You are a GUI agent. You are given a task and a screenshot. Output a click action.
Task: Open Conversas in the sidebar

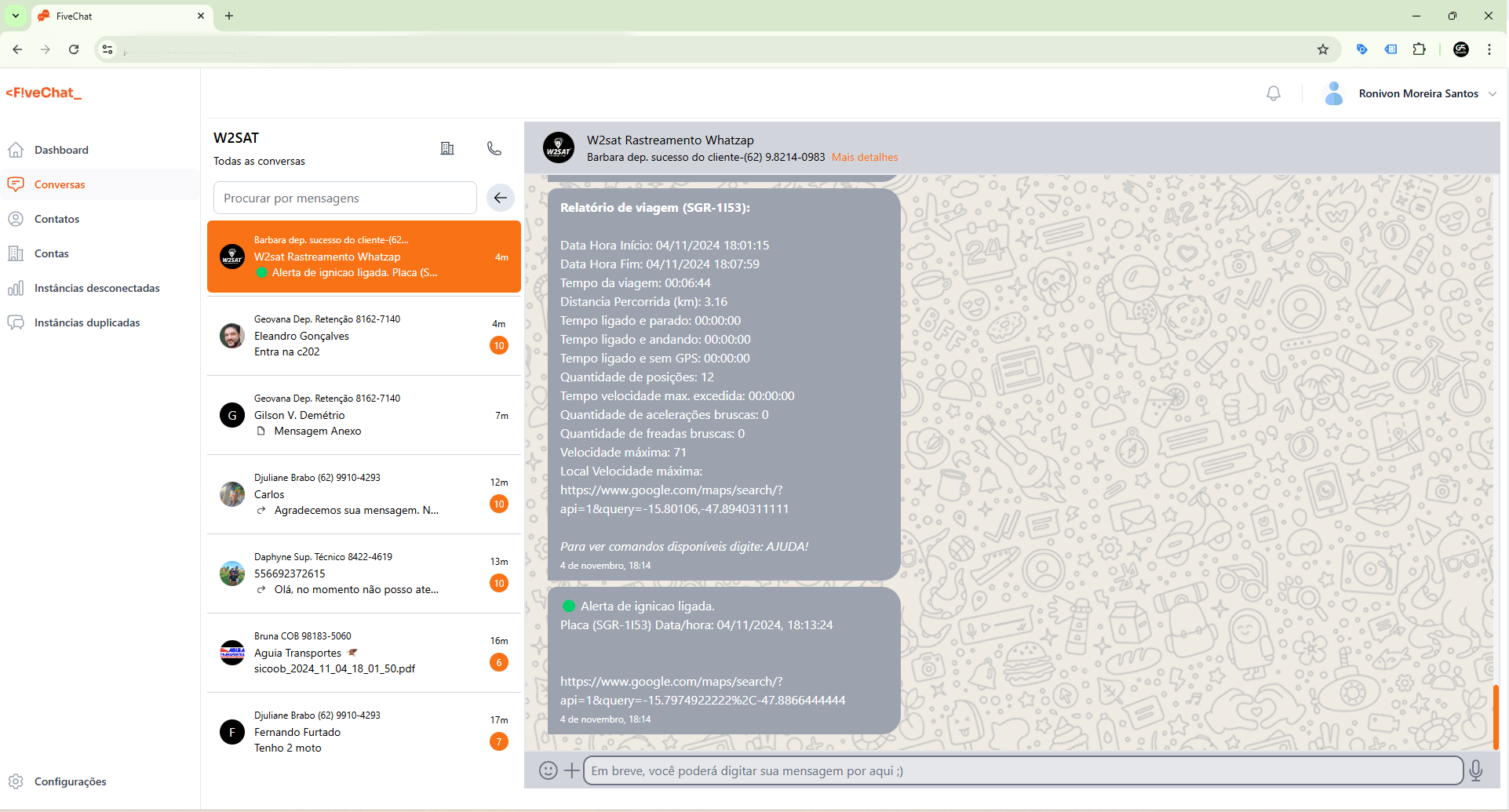tap(60, 184)
